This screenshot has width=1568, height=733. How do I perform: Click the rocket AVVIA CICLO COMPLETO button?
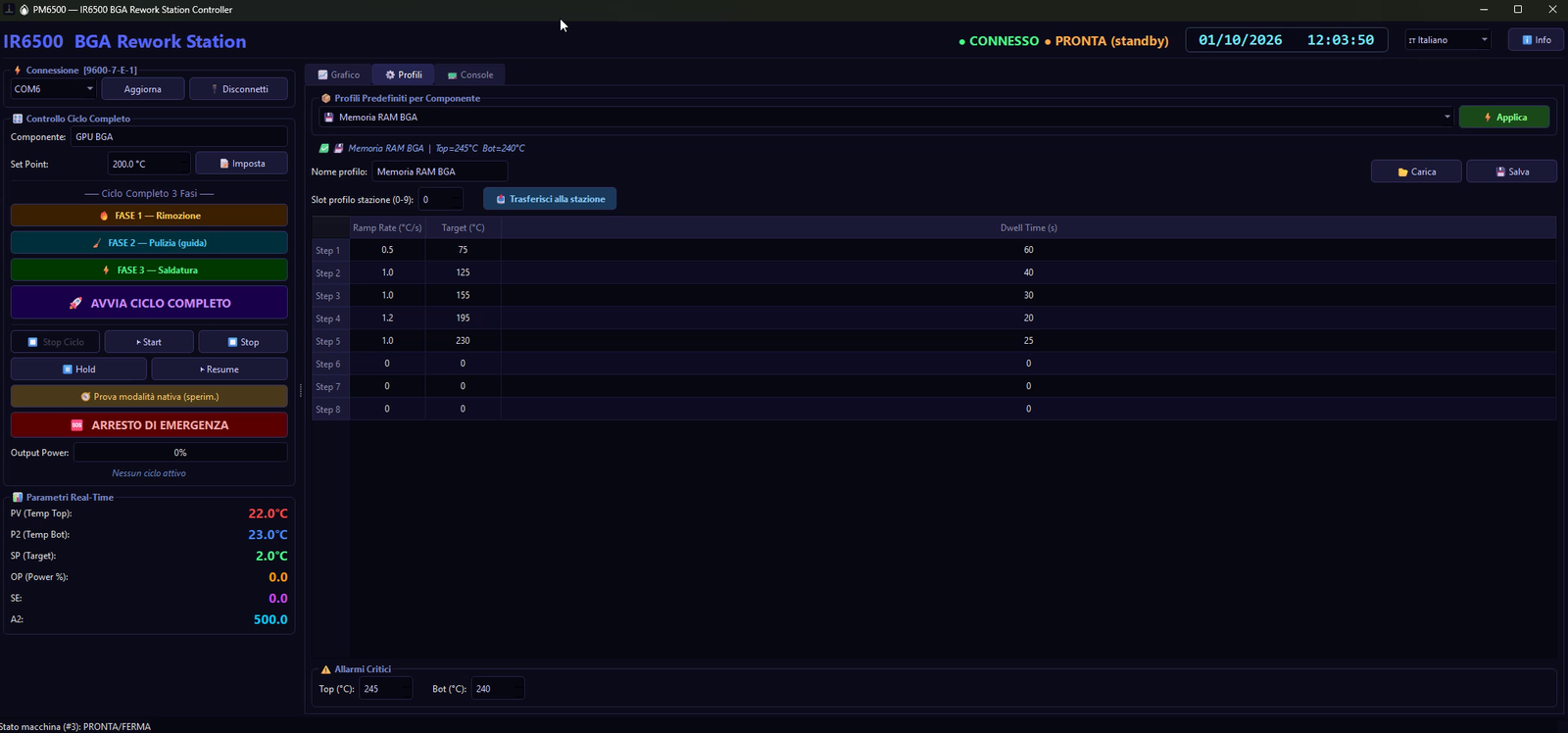coord(149,303)
